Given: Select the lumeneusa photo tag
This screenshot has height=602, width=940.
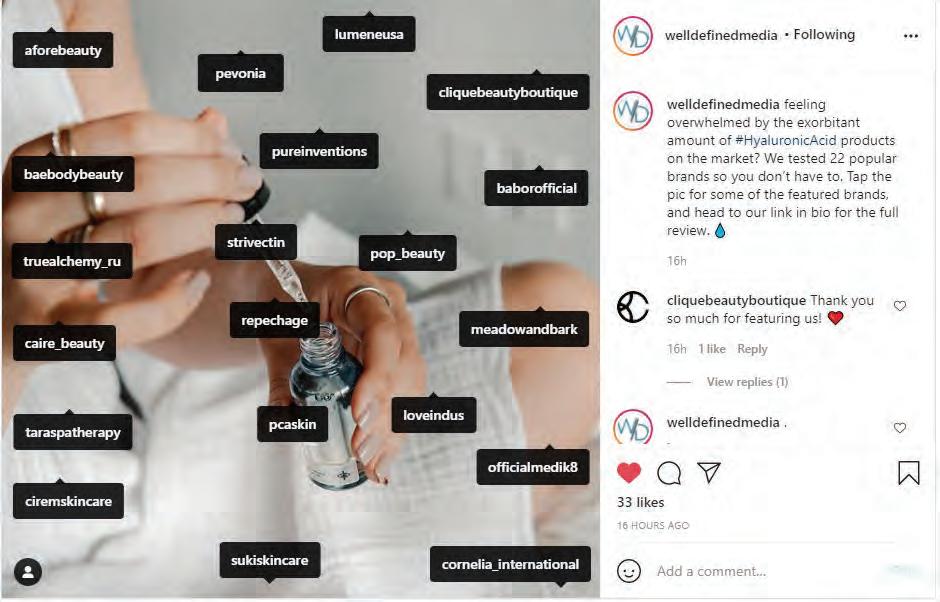Looking at the screenshot, I should (x=369, y=34).
